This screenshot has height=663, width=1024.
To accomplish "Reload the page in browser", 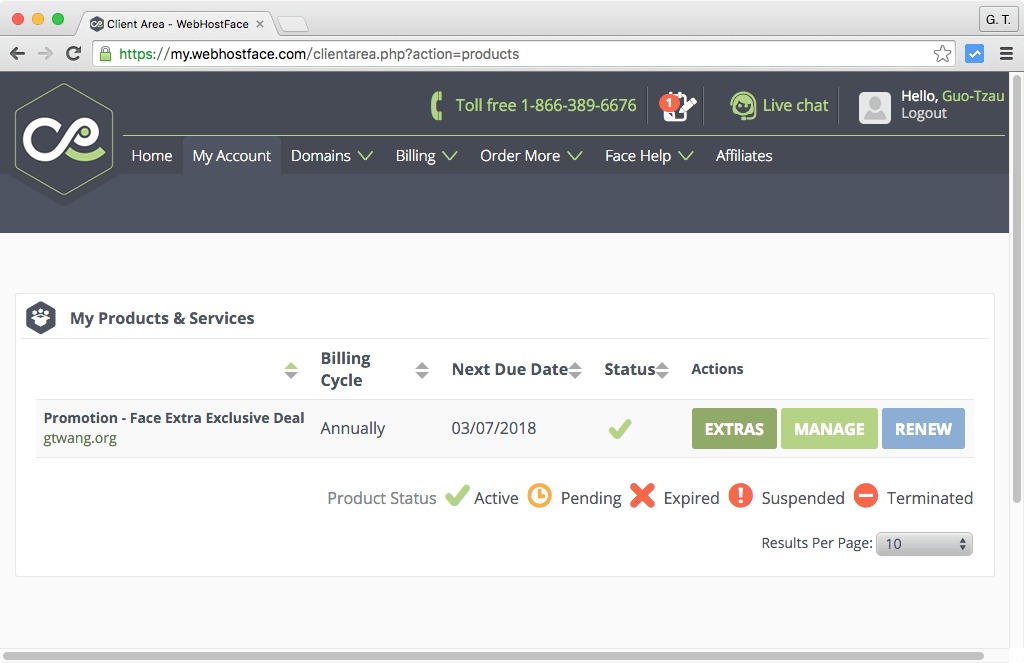I will (73, 54).
